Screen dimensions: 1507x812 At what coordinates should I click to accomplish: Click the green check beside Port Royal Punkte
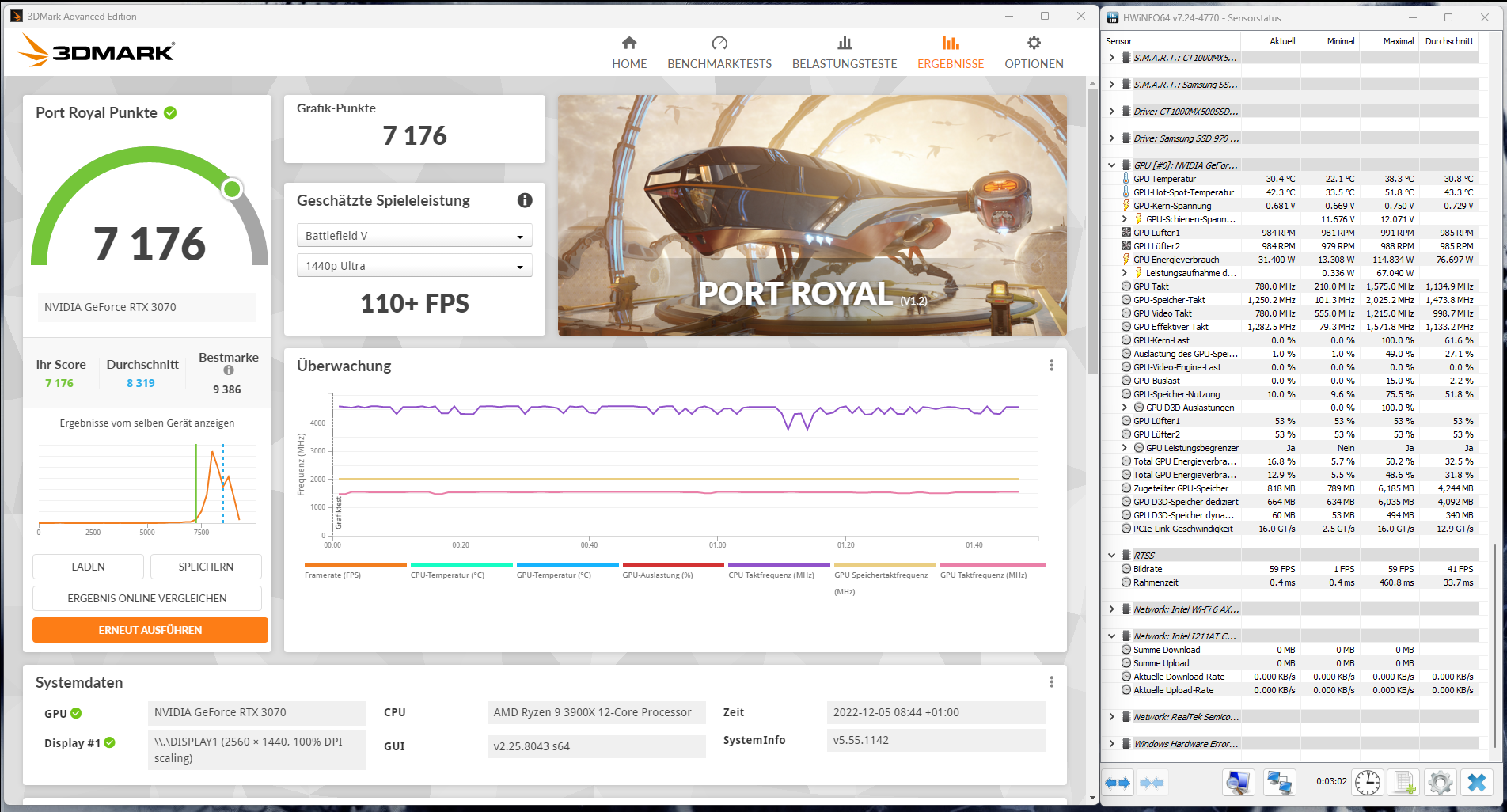click(170, 112)
